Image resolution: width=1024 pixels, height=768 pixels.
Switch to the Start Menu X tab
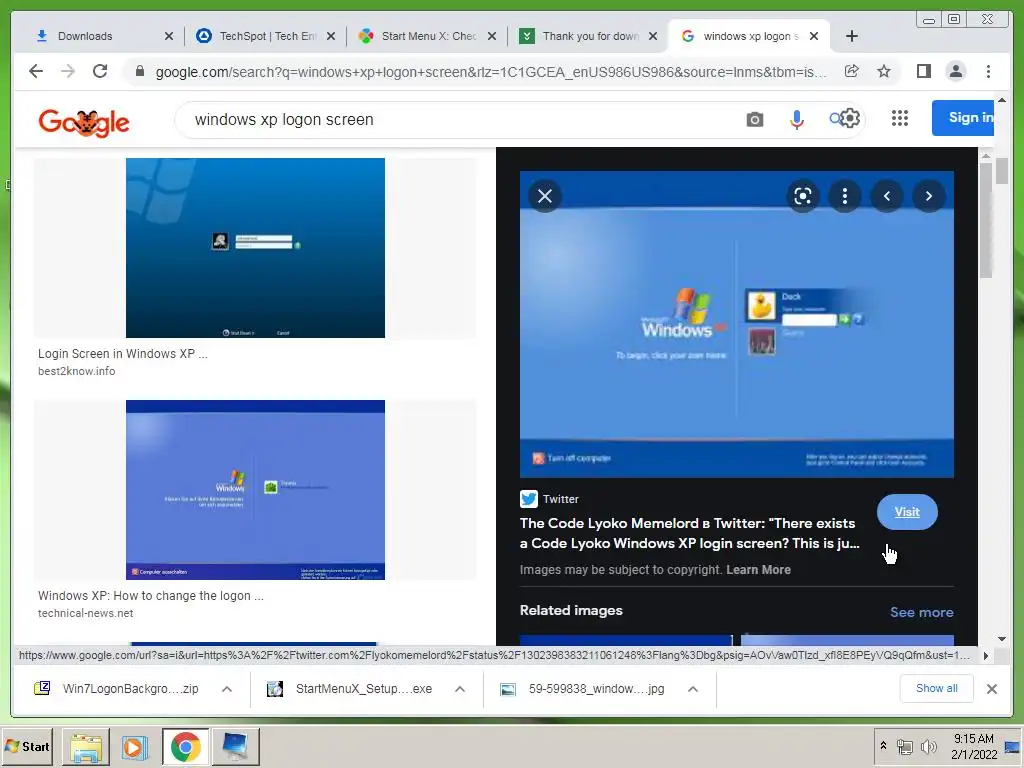point(429,36)
